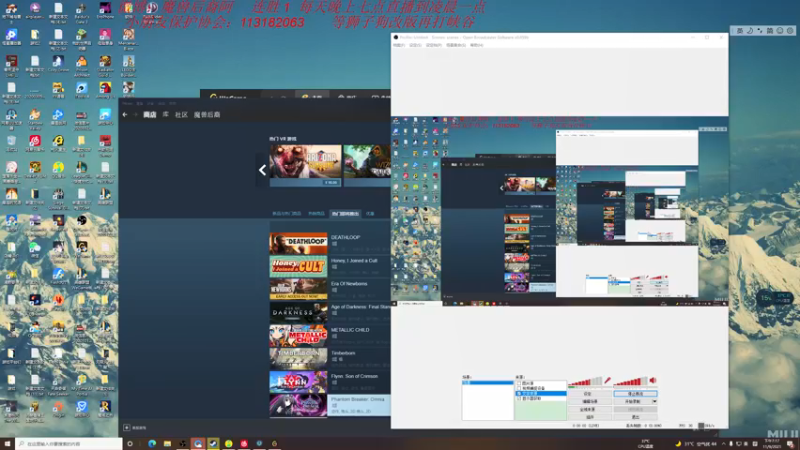Viewport: 800px width, 450px height.
Task: Open File Explorer from the taskbar
Action: 167,444
